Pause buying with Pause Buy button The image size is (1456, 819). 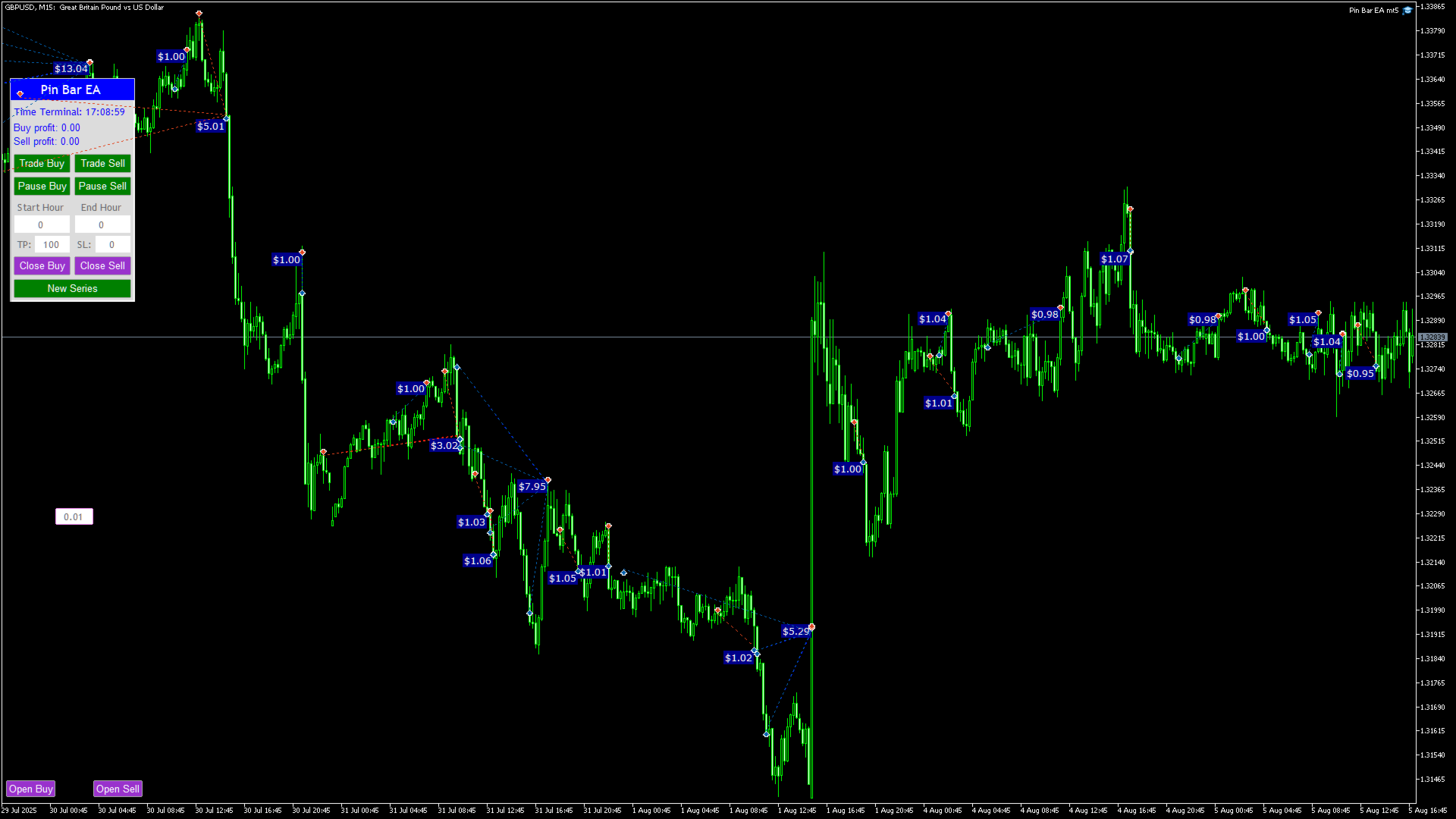pos(42,186)
